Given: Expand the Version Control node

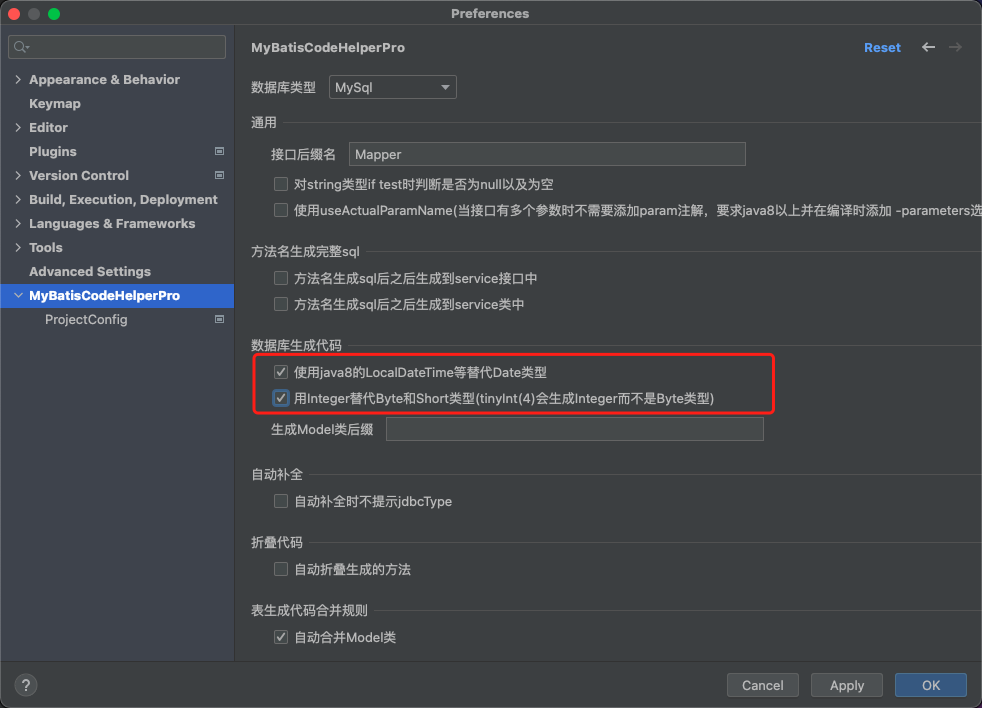Looking at the screenshot, I should point(18,175).
